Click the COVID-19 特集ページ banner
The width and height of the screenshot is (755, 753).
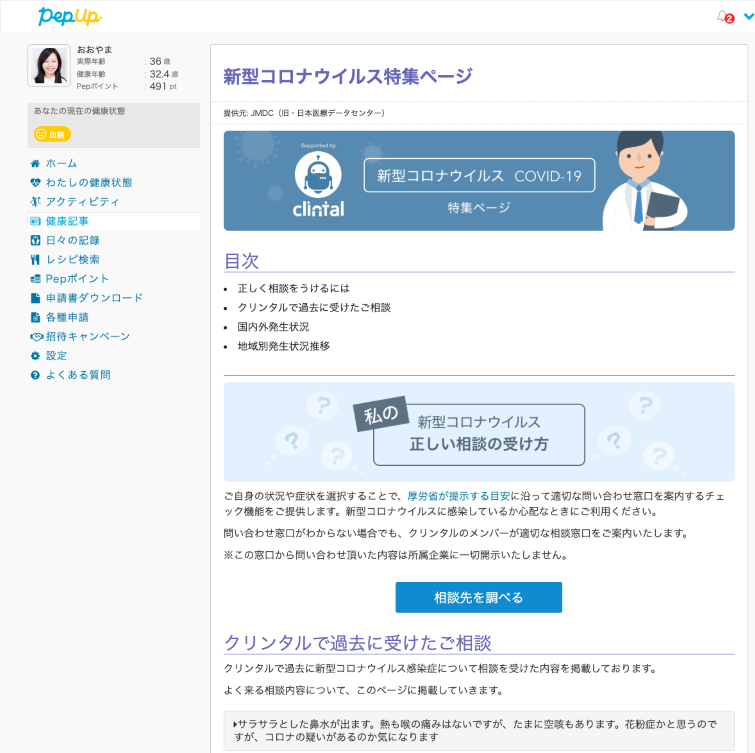pos(479,181)
